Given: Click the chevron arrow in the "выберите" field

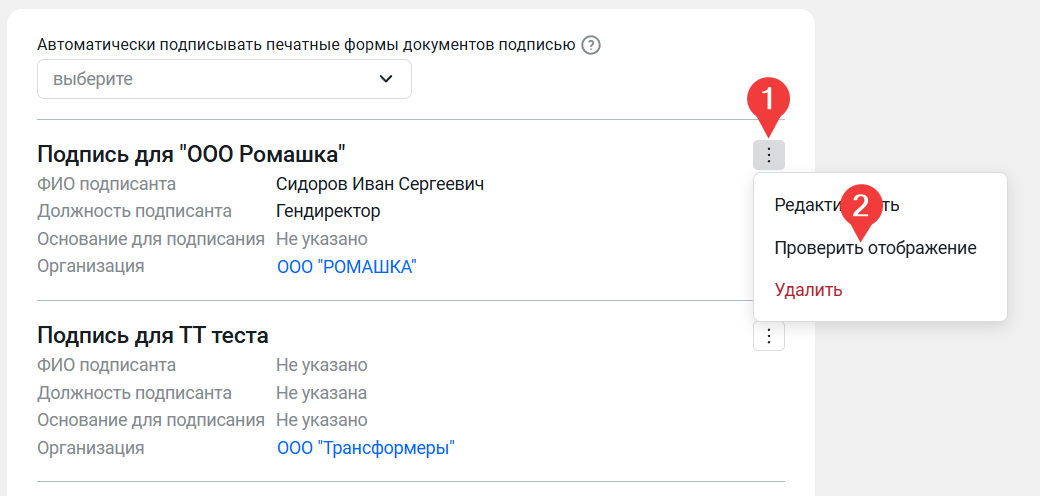Looking at the screenshot, I should point(386,79).
